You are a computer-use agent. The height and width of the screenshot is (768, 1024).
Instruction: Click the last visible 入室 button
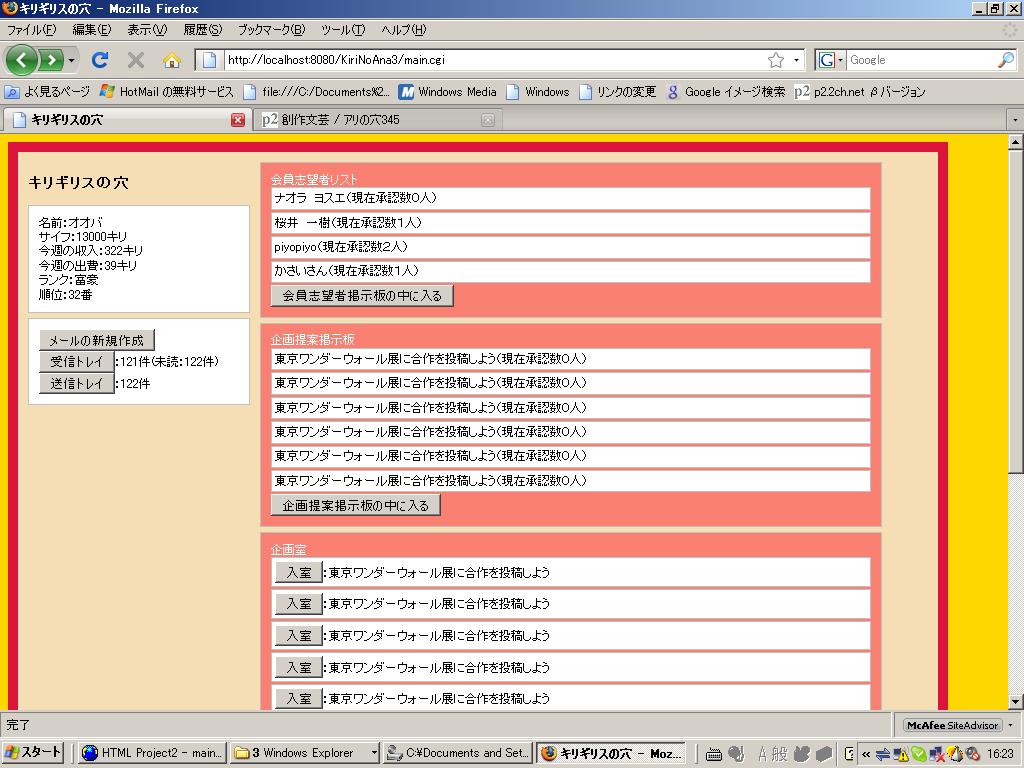(299, 698)
